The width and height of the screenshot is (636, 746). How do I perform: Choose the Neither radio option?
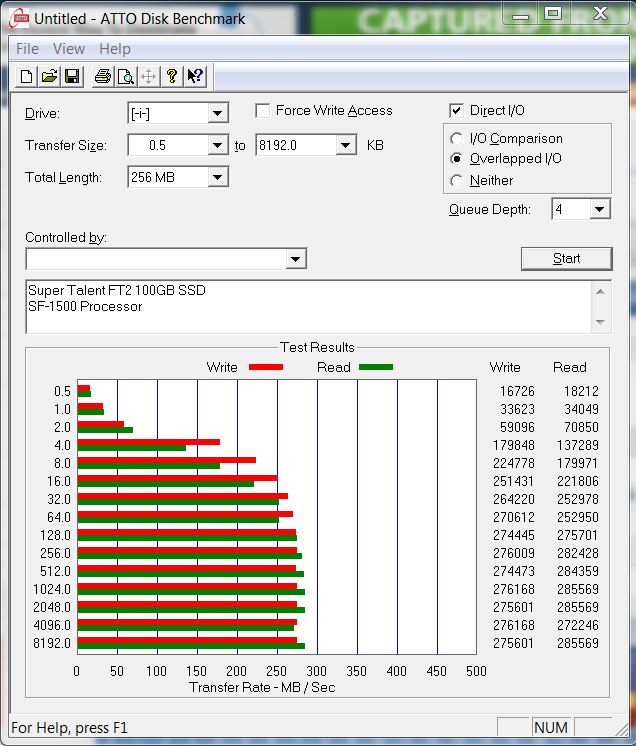pos(457,181)
